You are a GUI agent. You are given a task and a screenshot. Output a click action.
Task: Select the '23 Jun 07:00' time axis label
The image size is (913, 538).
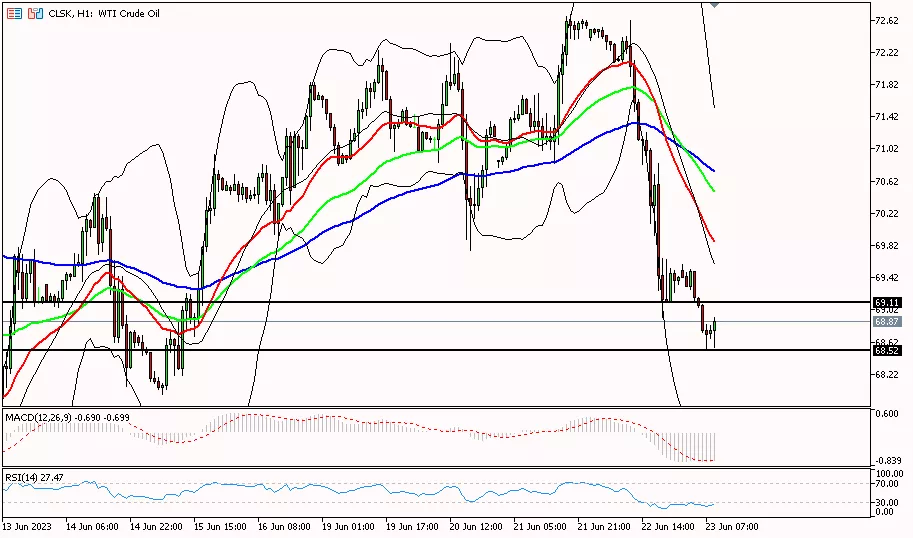[x=732, y=526]
